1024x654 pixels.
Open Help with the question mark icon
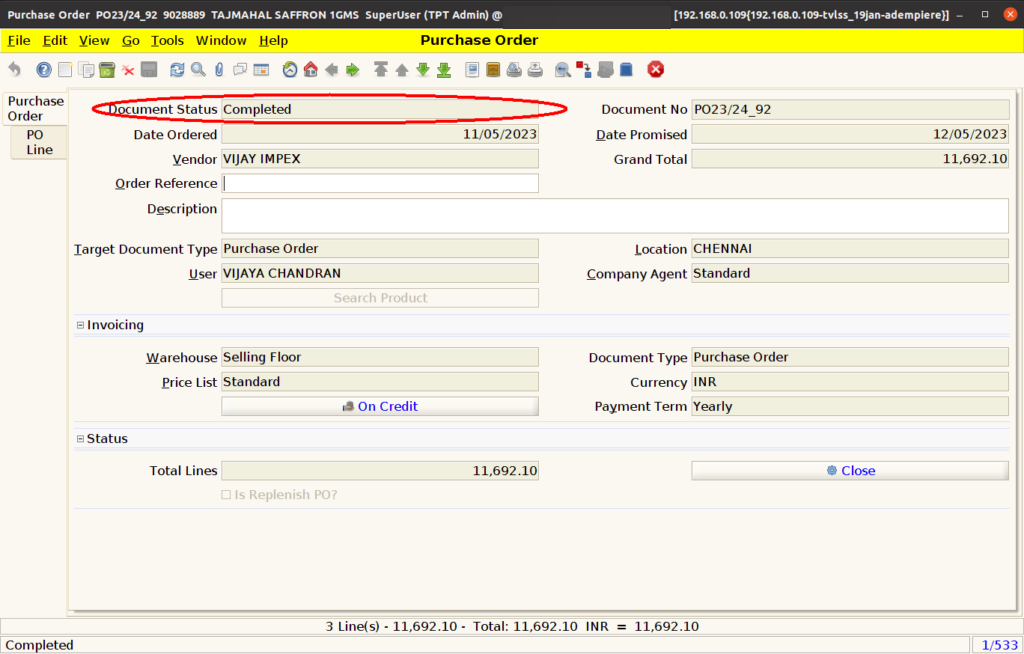(44, 69)
